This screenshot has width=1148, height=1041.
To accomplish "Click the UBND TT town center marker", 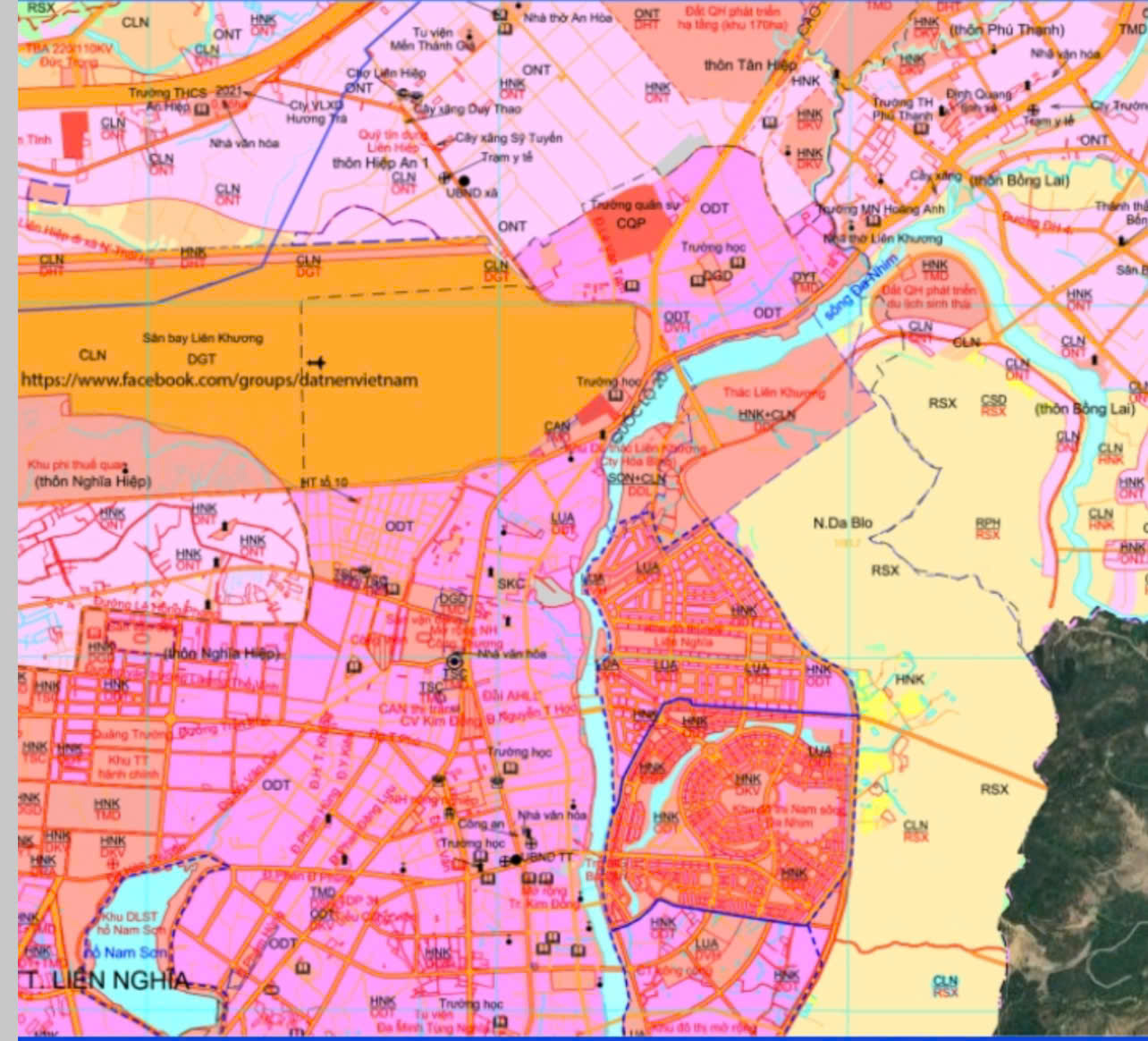I will pyautogui.click(x=516, y=859).
